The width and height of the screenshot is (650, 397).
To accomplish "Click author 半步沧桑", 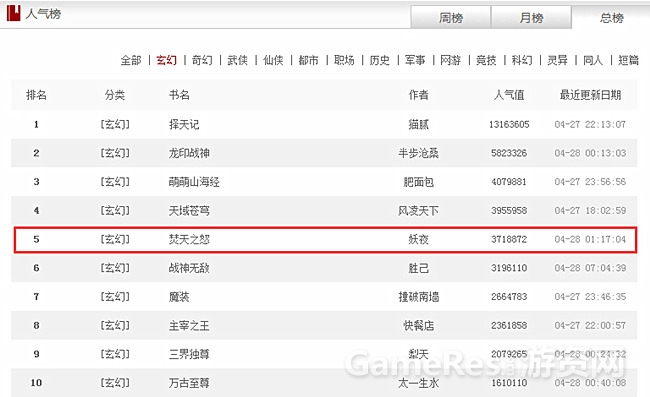I will (x=419, y=153).
